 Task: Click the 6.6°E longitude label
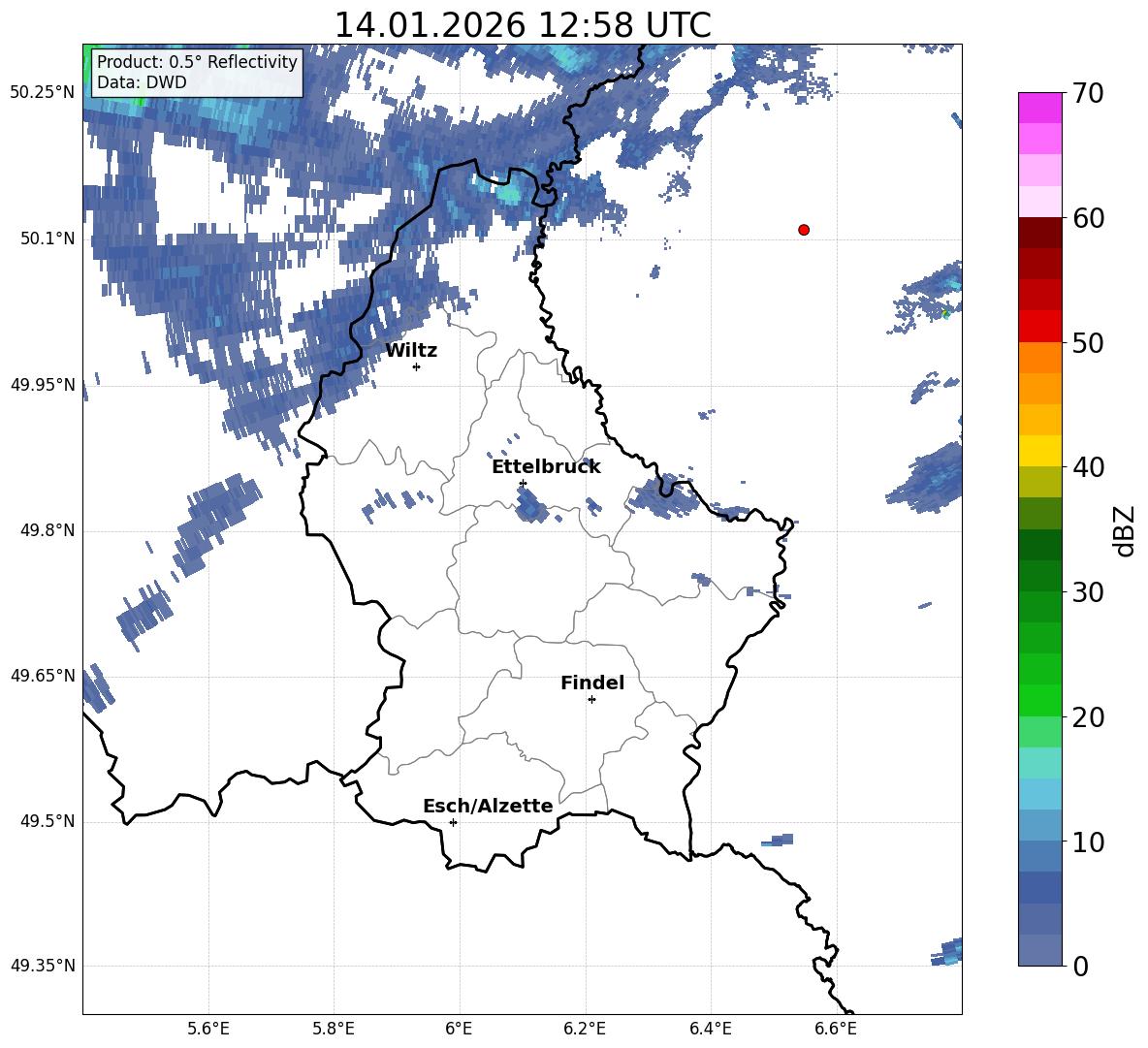pos(836,1030)
